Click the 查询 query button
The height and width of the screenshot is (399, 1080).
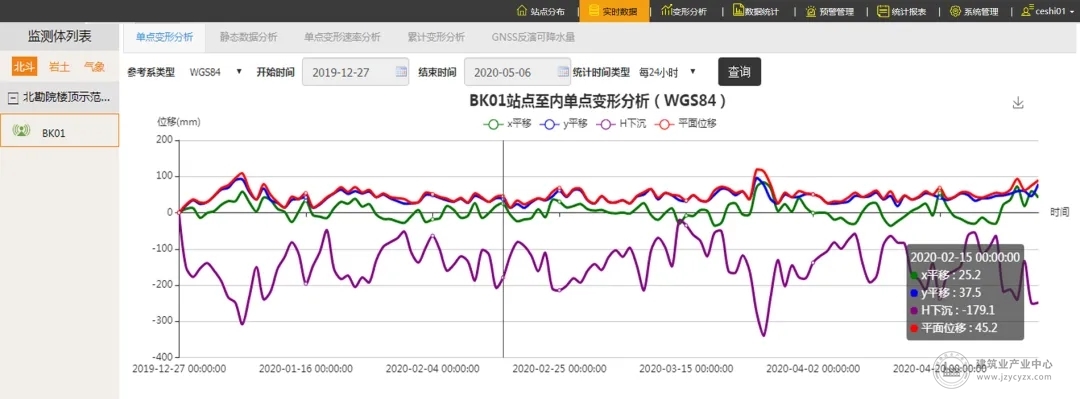tap(740, 72)
